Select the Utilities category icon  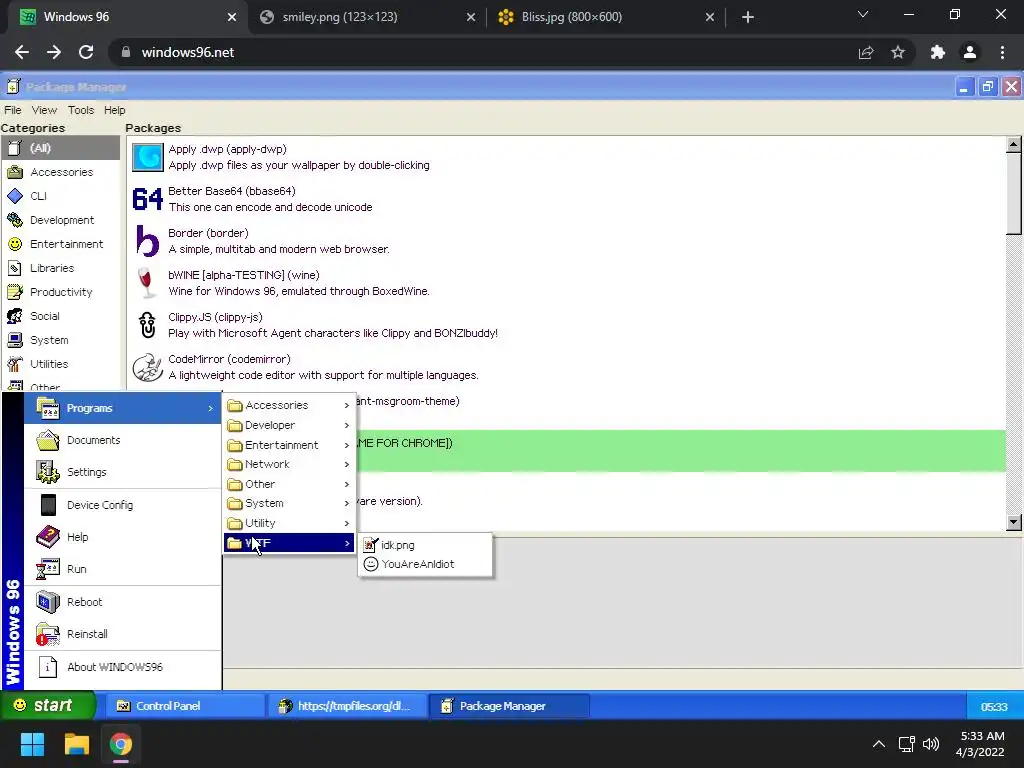15,364
